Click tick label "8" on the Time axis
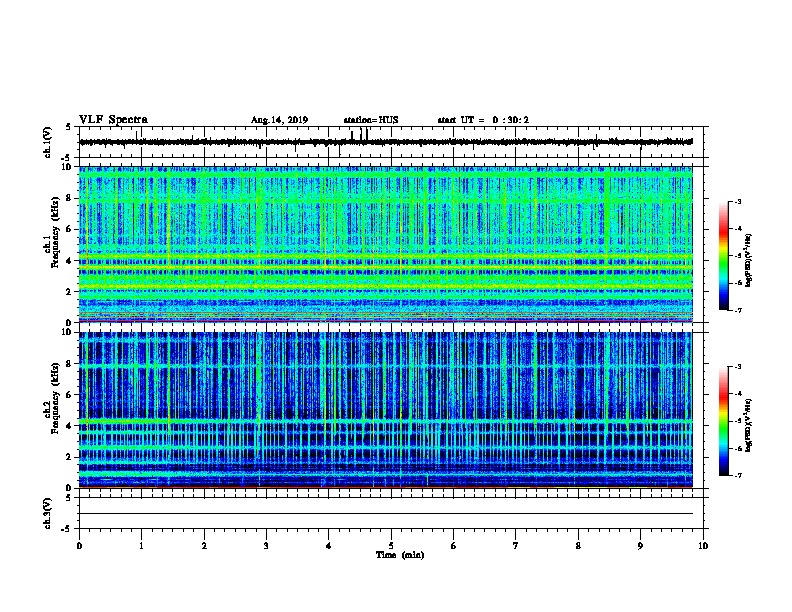 (x=578, y=546)
